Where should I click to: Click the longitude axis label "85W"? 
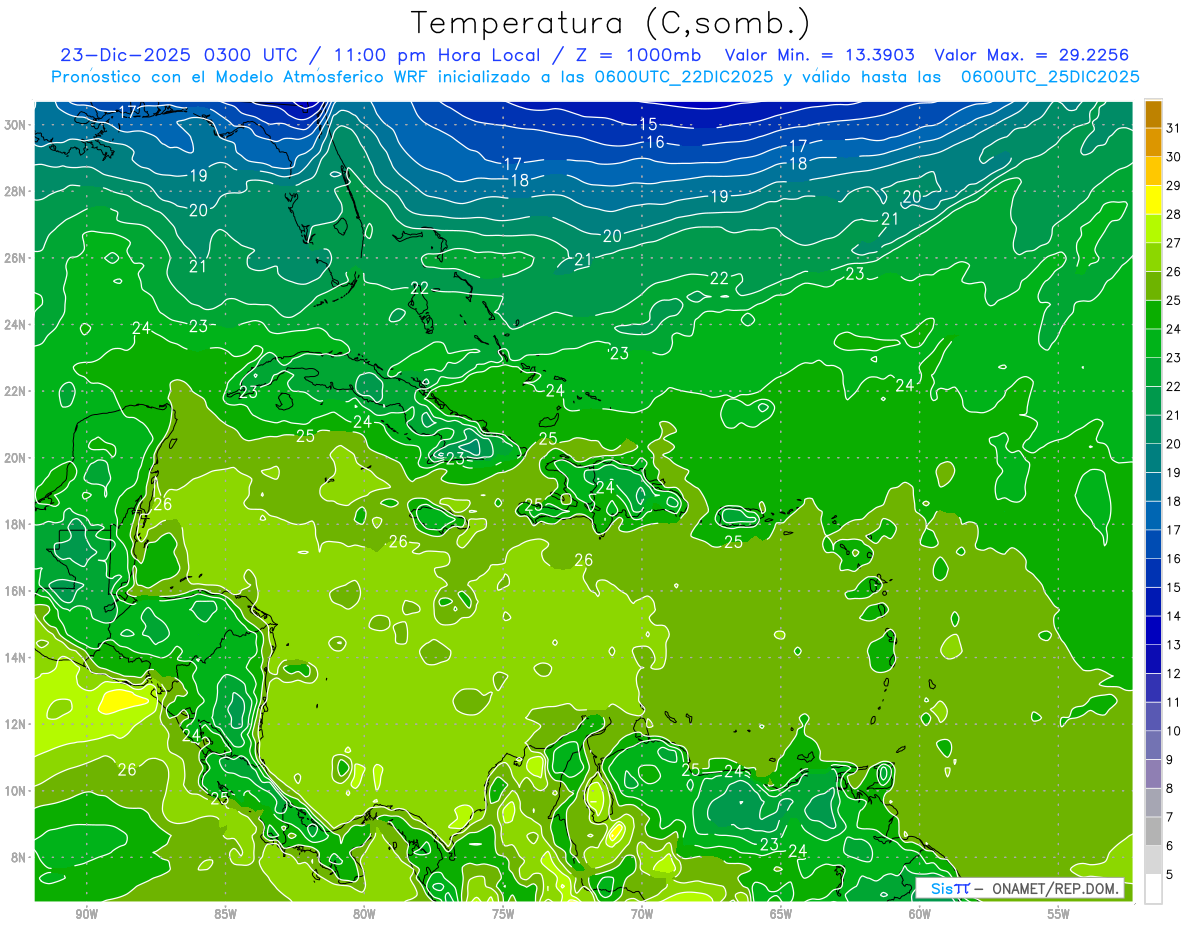click(x=225, y=913)
